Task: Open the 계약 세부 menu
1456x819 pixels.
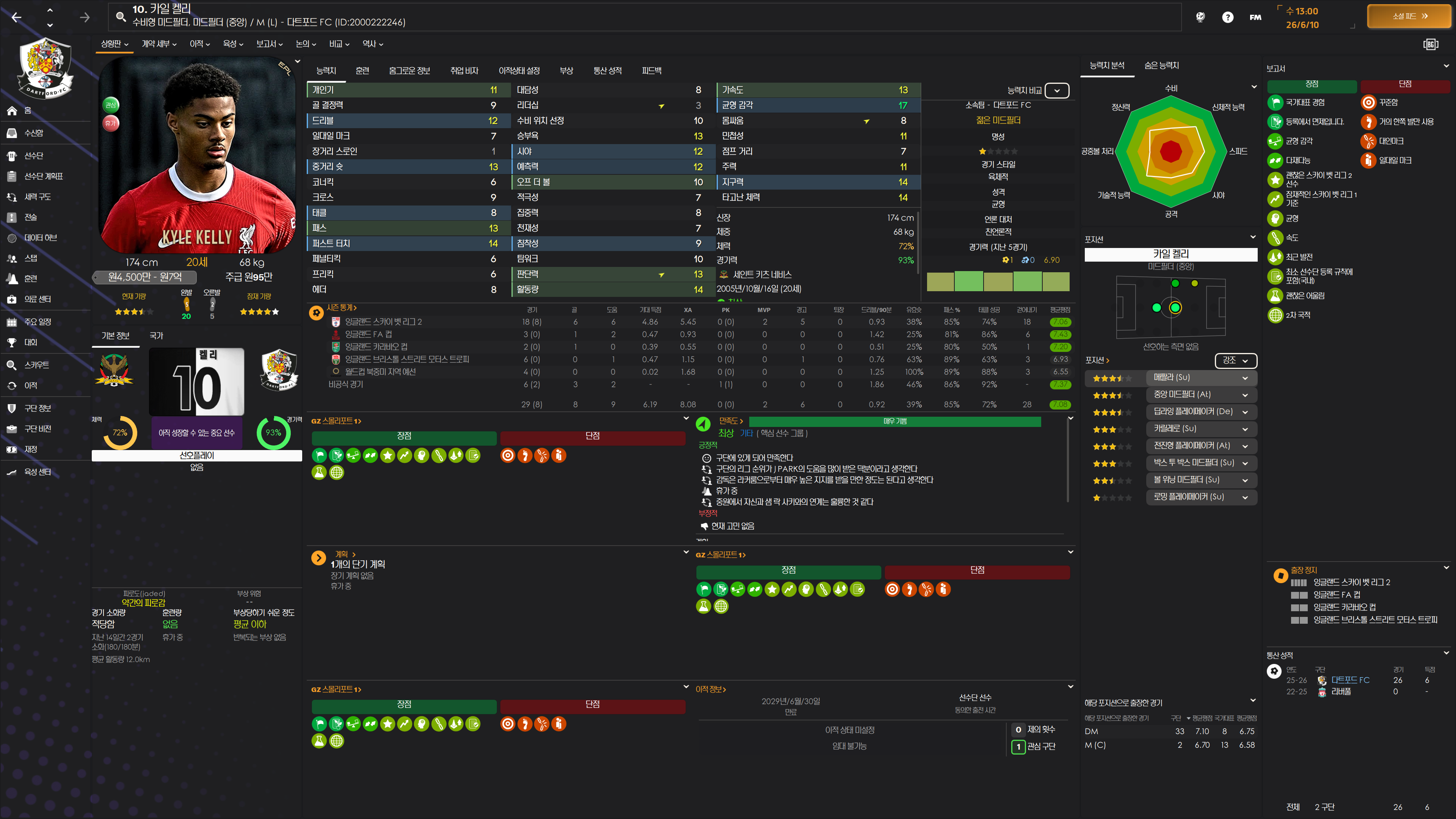Action: coord(159,44)
